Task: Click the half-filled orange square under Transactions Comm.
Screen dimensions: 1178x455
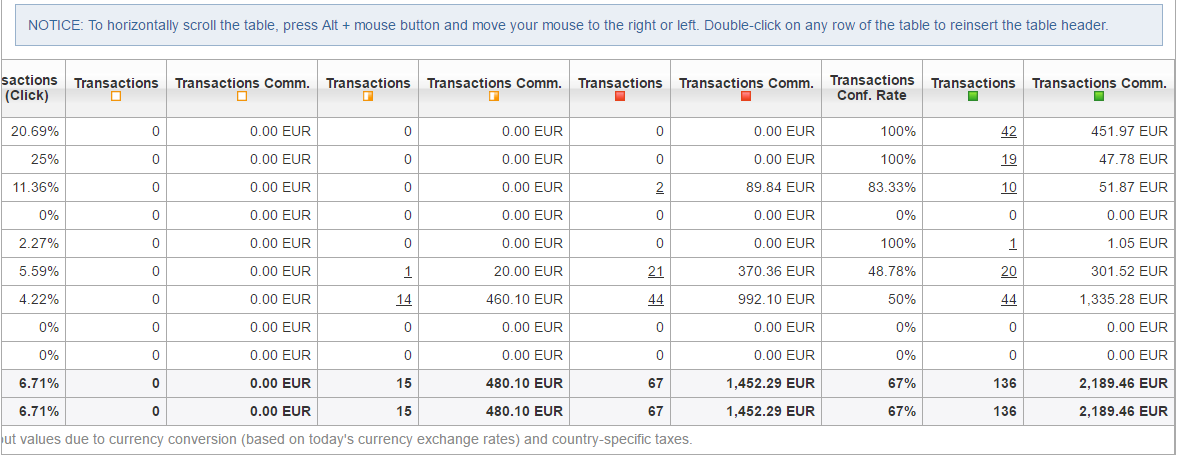Action: point(494,97)
